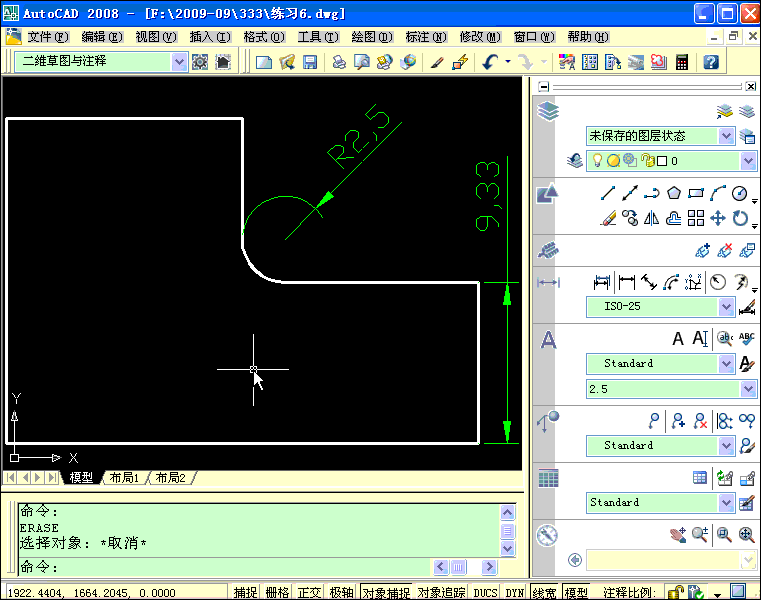
Task: Switch to the 布局2 layout tab
Action: 170,478
